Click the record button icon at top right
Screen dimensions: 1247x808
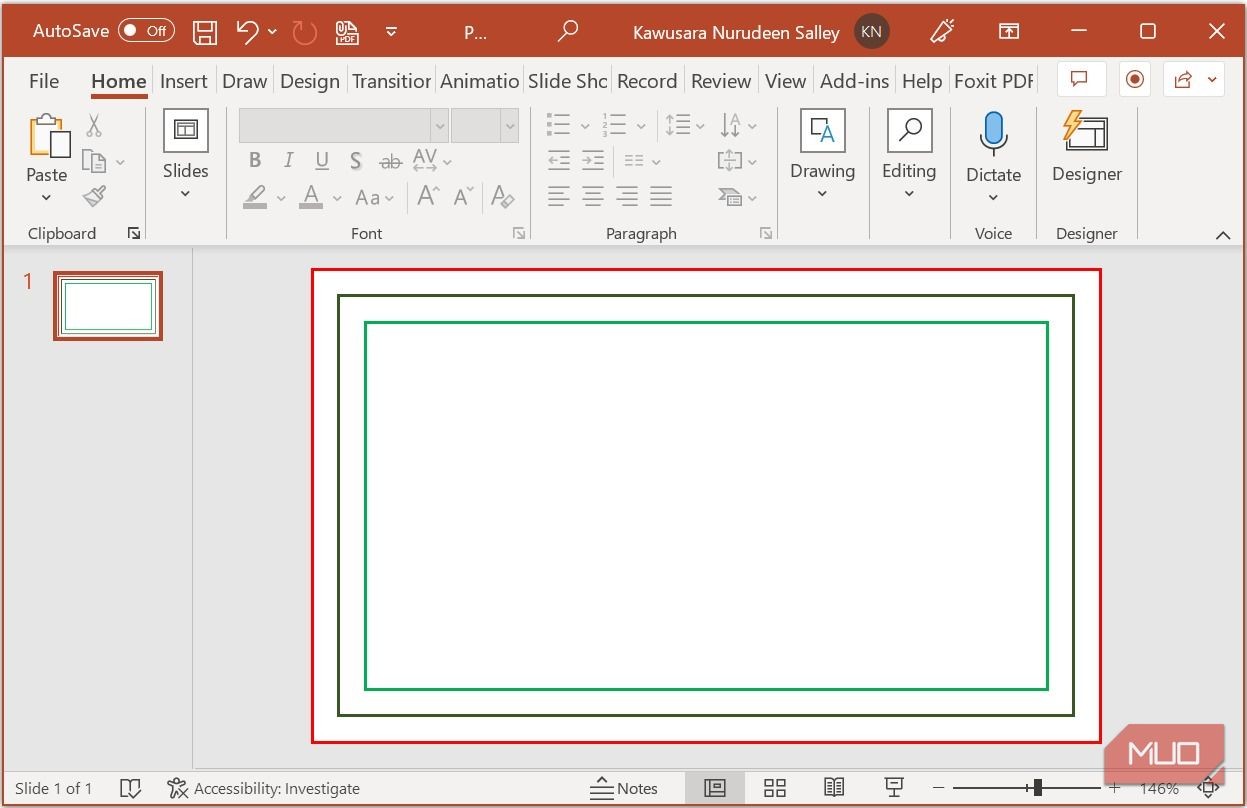point(1135,79)
